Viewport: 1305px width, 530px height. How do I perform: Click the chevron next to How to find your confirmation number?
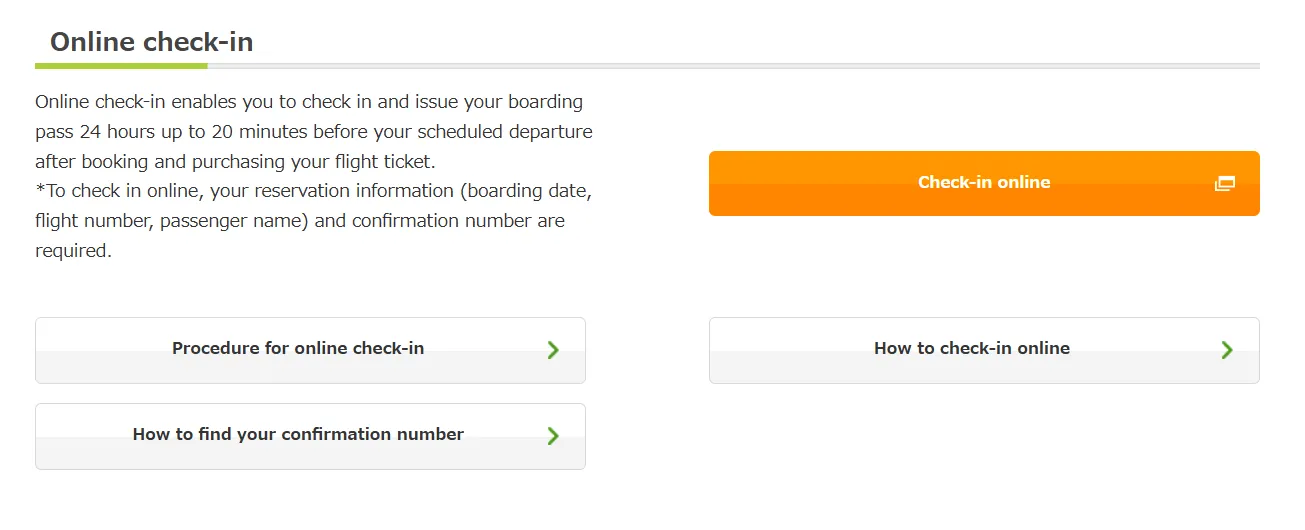pyautogui.click(x=553, y=436)
